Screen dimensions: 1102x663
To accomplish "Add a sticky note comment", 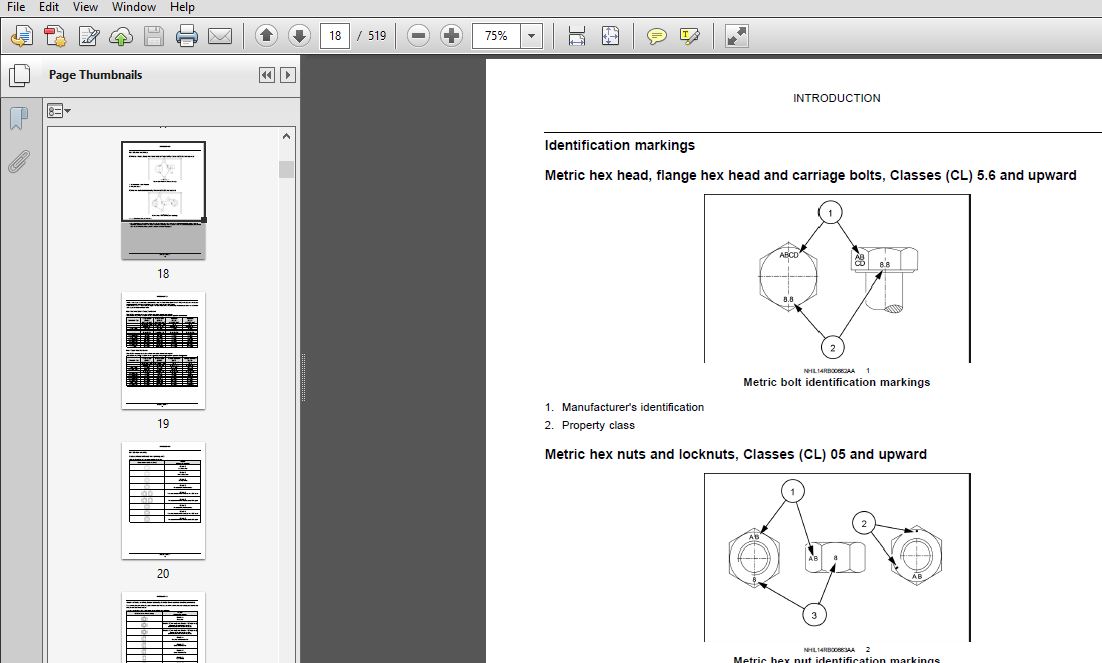I will pyautogui.click(x=656, y=36).
